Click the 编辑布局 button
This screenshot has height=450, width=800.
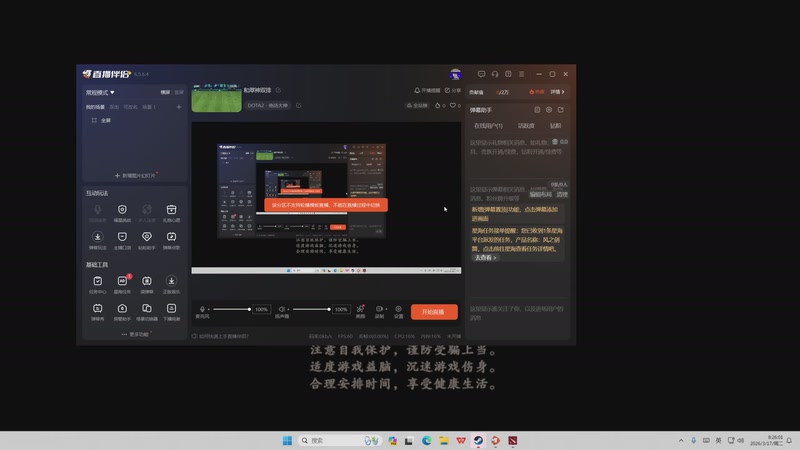(x=540, y=194)
